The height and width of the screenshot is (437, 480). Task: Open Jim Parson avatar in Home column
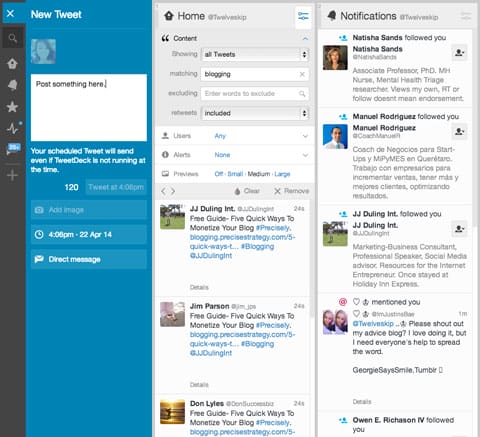point(172,314)
